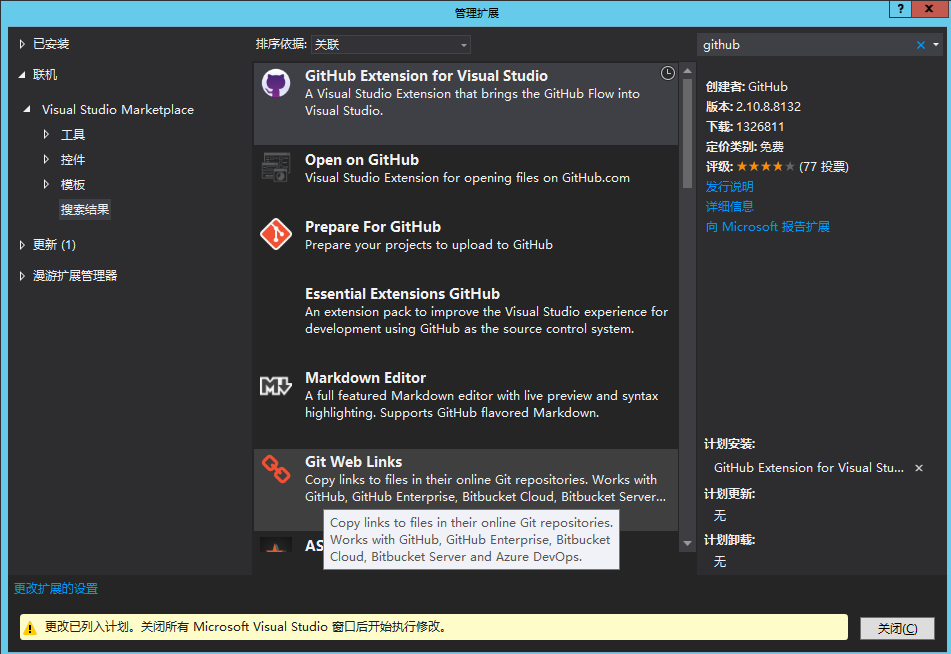The width and height of the screenshot is (951, 654).
Task: Click the 定价类别: 免费 text
Action: [745, 147]
